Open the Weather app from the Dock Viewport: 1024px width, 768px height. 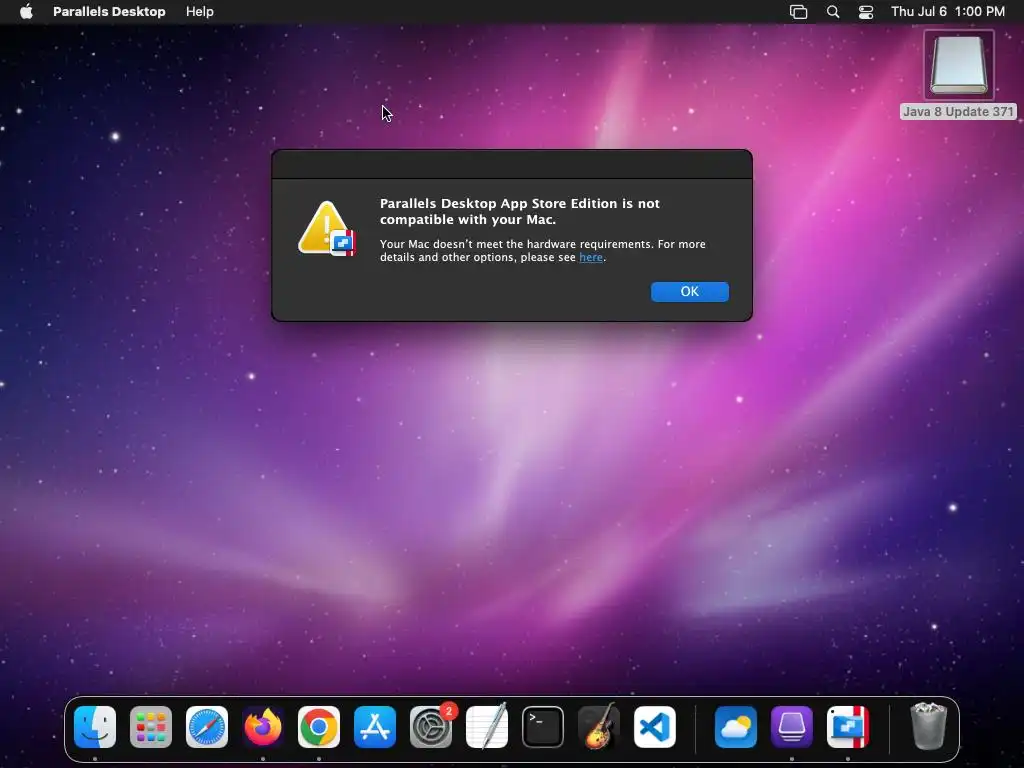coord(736,727)
